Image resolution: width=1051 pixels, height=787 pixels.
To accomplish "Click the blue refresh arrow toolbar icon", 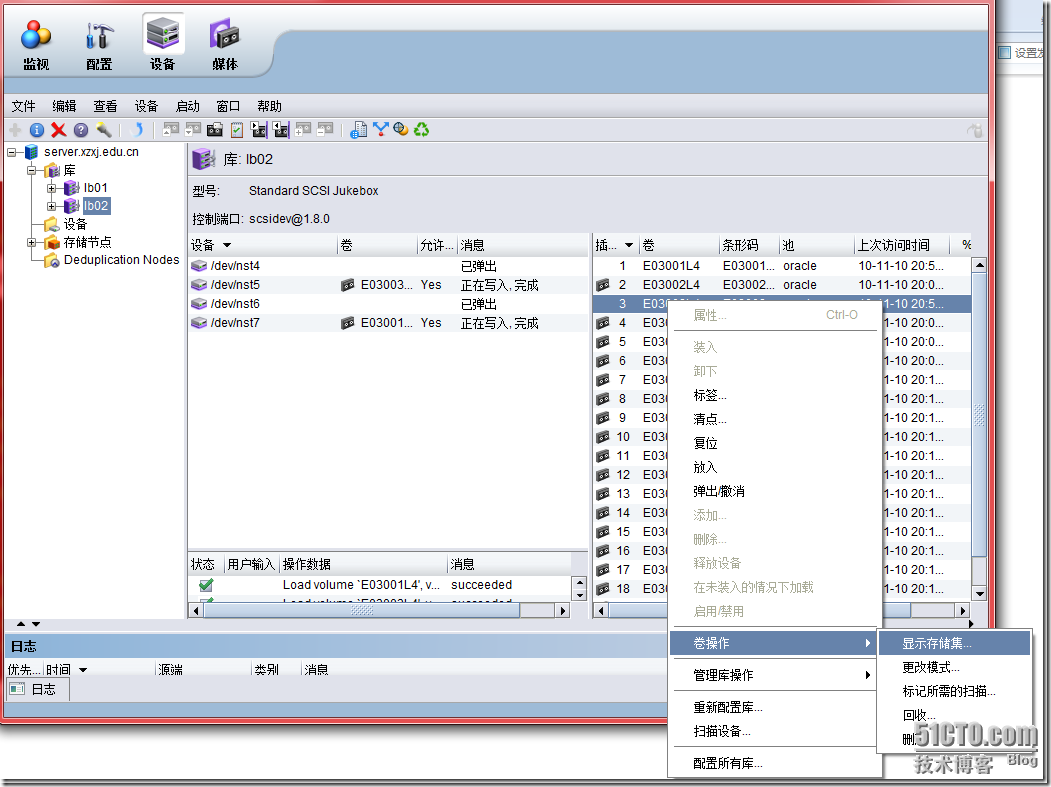I will coord(137,130).
